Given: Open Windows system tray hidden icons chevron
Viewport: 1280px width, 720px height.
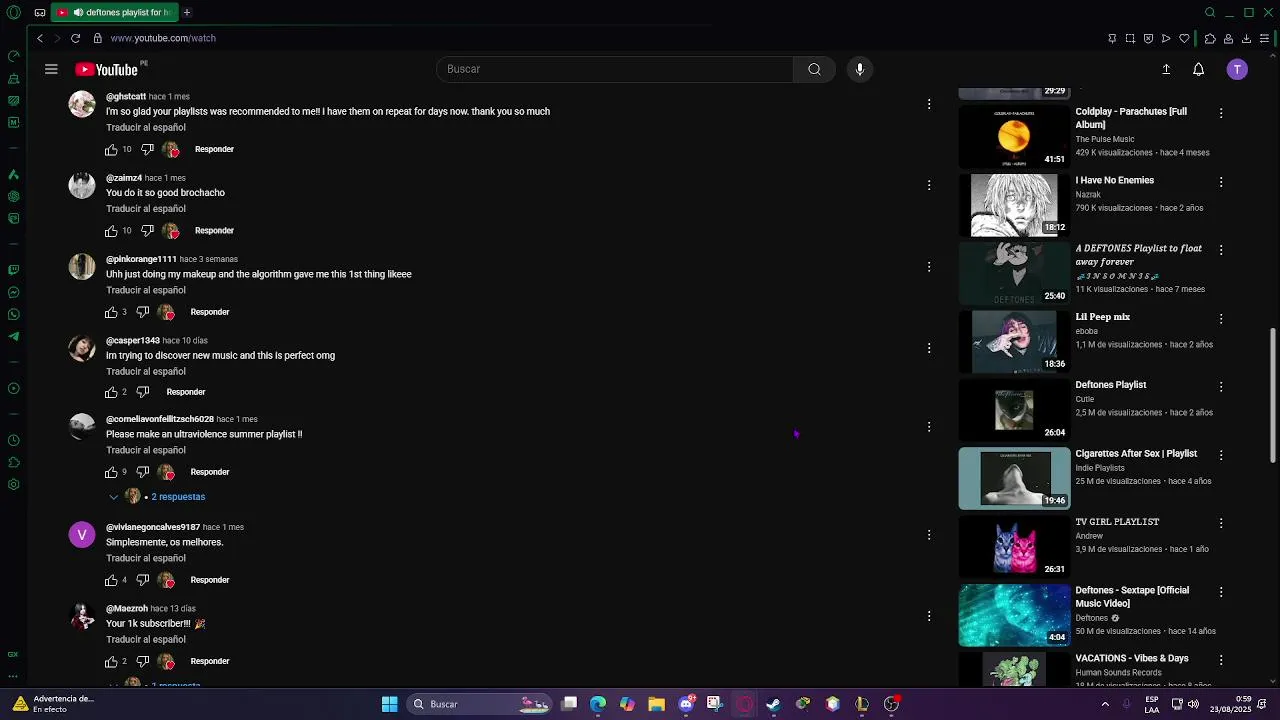Looking at the screenshot, I should point(1105,704).
